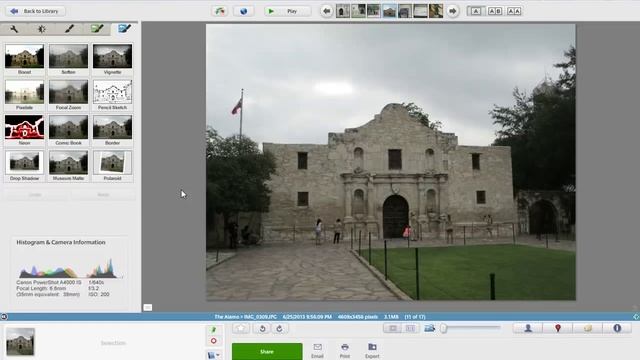Click the grayed-out Undo button

click(x=35, y=195)
